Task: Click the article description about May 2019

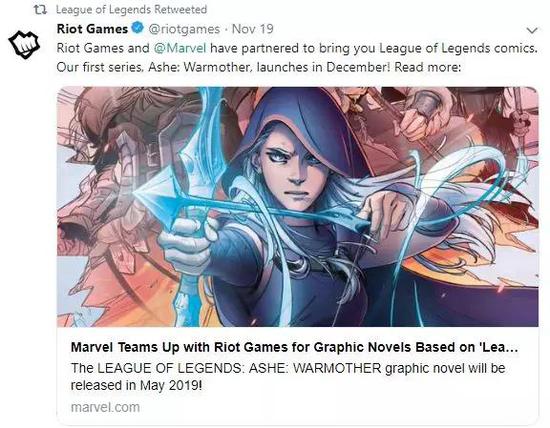Action: pyautogui.click(x=288, y=377)
